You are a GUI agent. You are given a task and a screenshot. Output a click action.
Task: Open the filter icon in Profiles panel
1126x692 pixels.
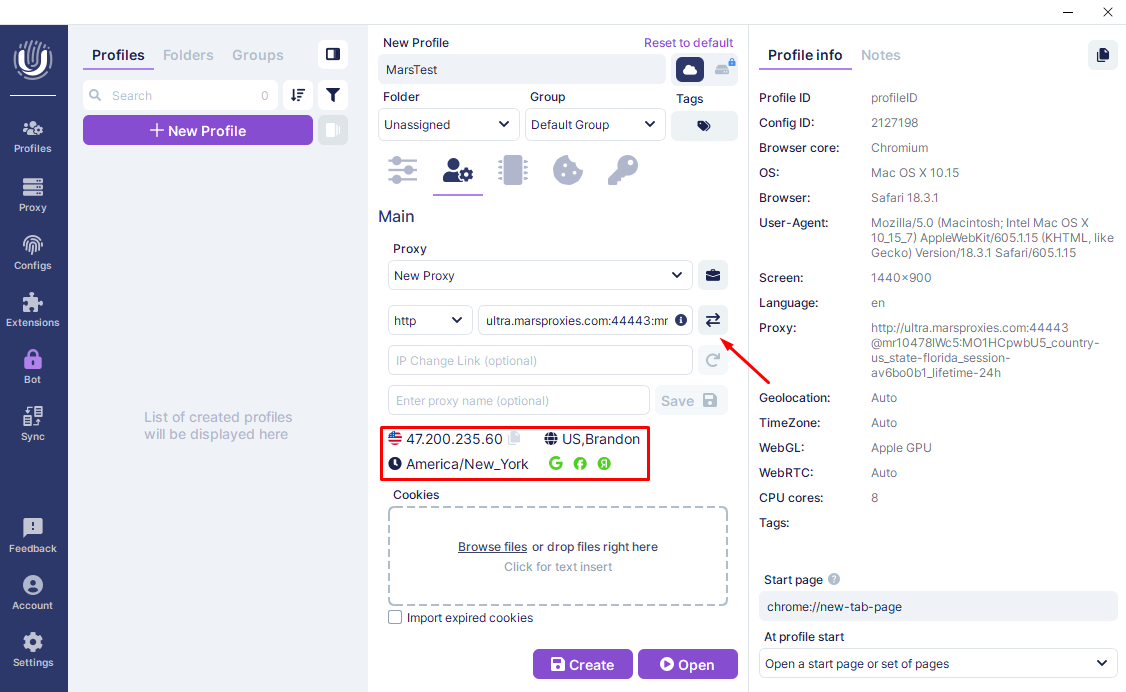(333, 95)
